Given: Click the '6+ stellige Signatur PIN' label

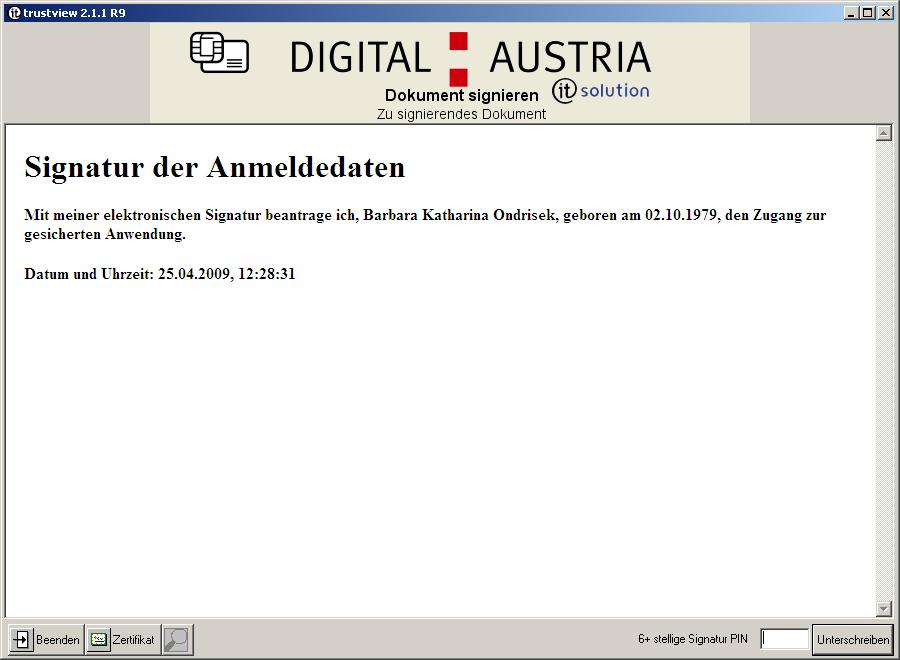Looking at the screenshot, I should 692,639.
